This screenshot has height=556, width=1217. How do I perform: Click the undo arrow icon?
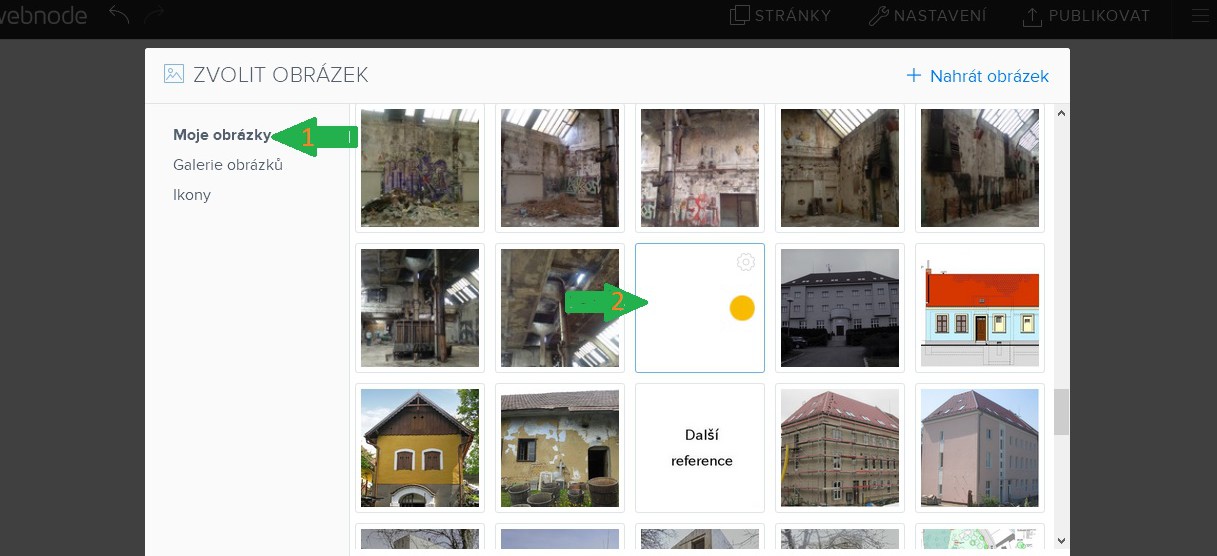pyautogui.click(x=119, y=16)
